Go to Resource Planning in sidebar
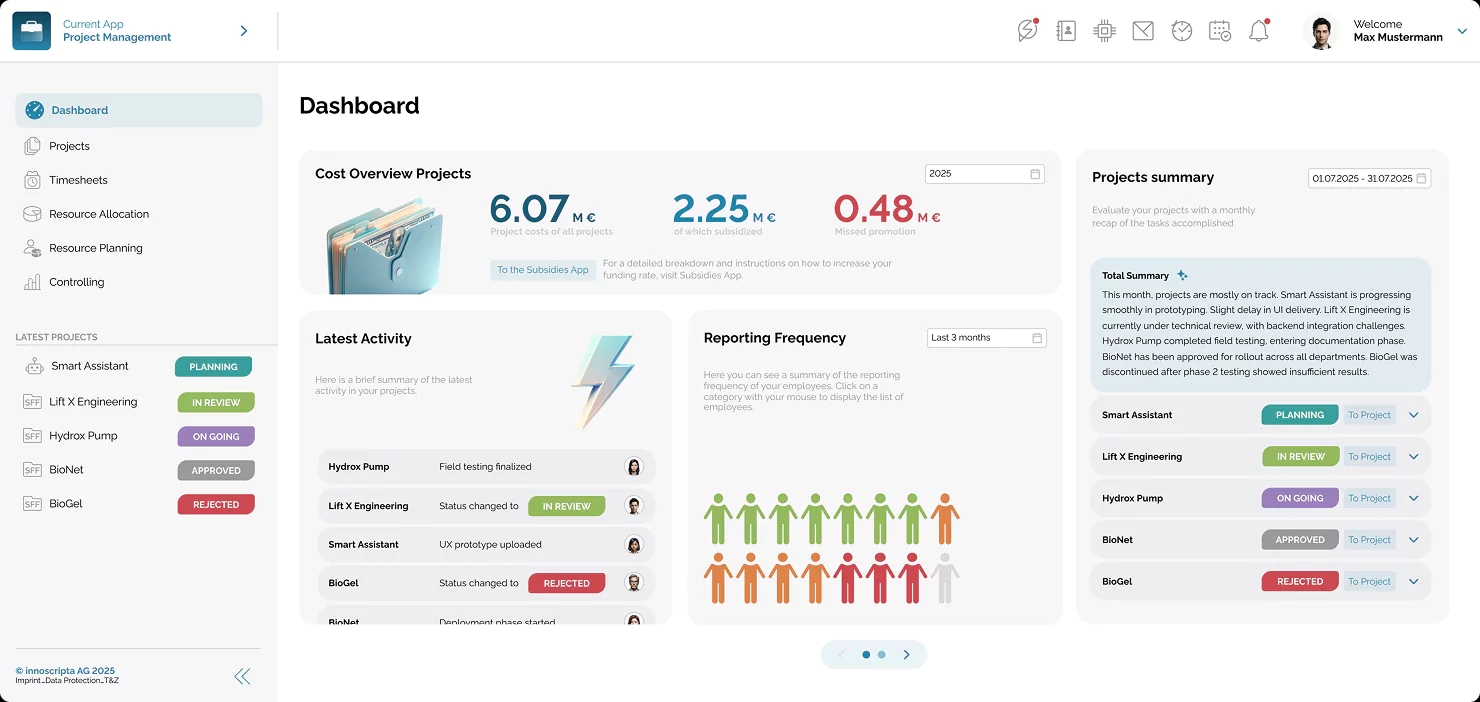Screen dimensions: 1480x702 coord(96,248)
